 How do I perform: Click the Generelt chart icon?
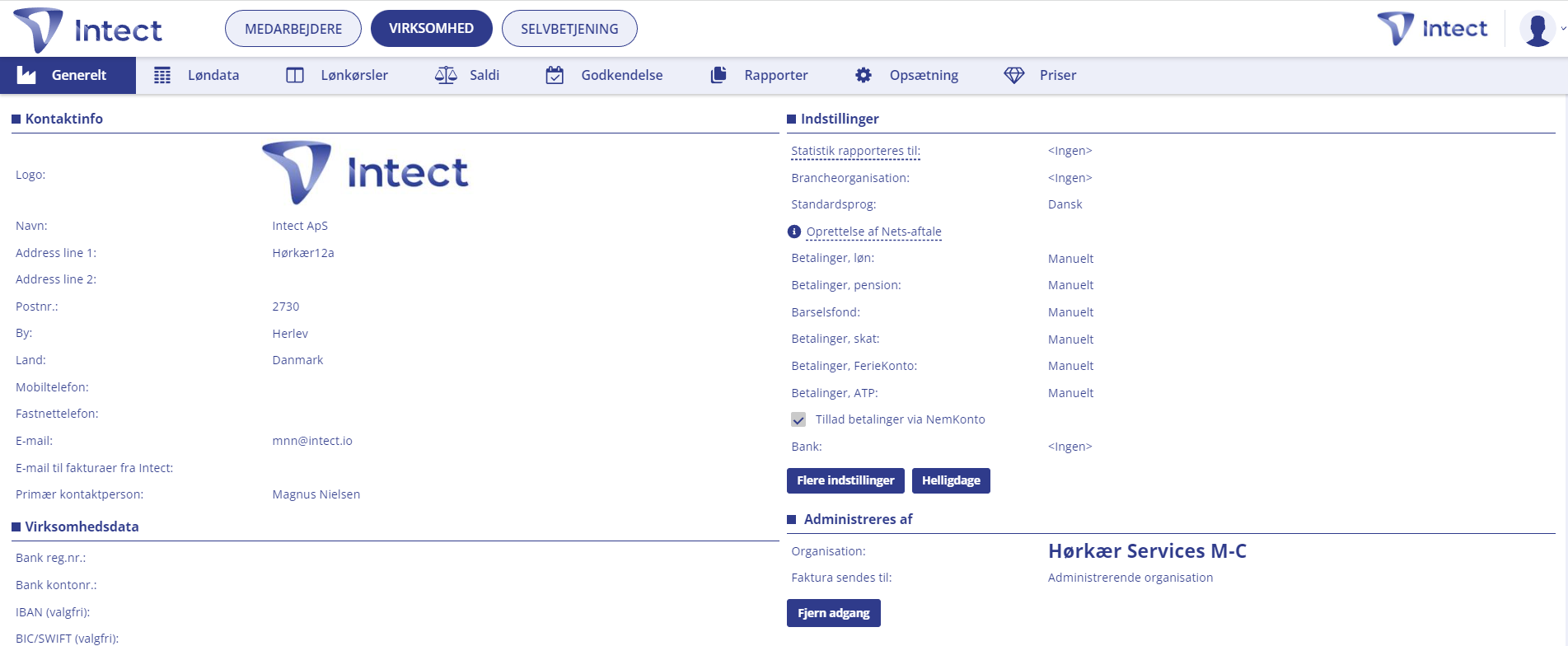pos(27,75)
